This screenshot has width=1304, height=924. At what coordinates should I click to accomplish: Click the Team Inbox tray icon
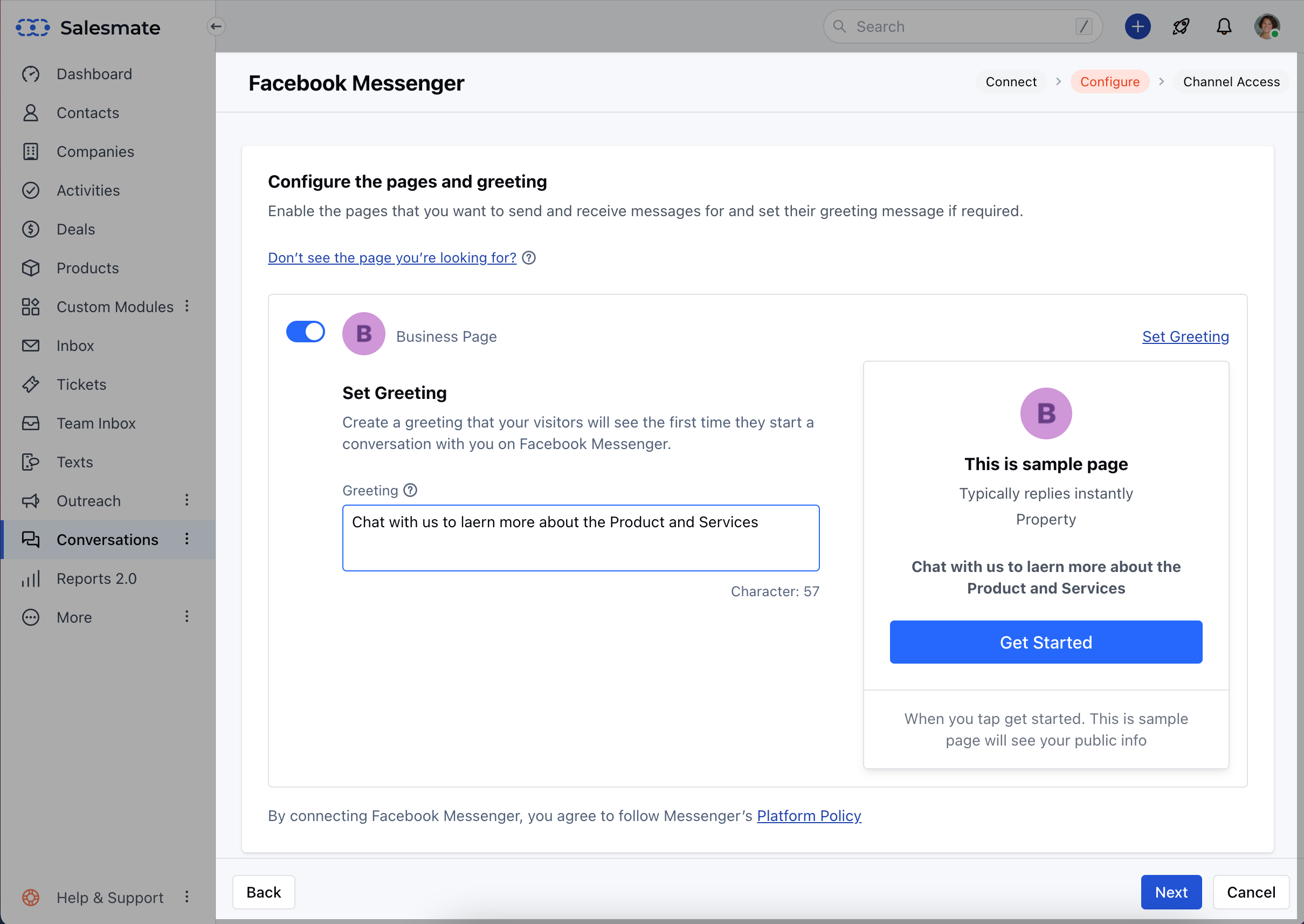[31, 423]
